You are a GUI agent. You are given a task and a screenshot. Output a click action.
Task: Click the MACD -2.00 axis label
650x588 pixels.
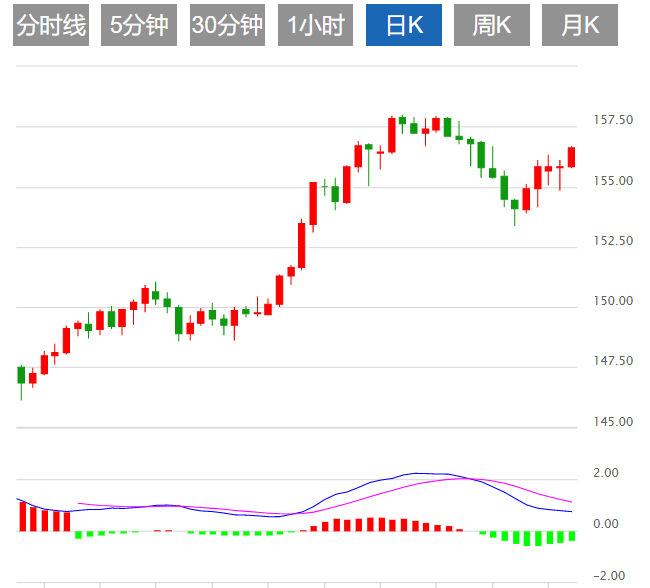[x=609, y=576]
